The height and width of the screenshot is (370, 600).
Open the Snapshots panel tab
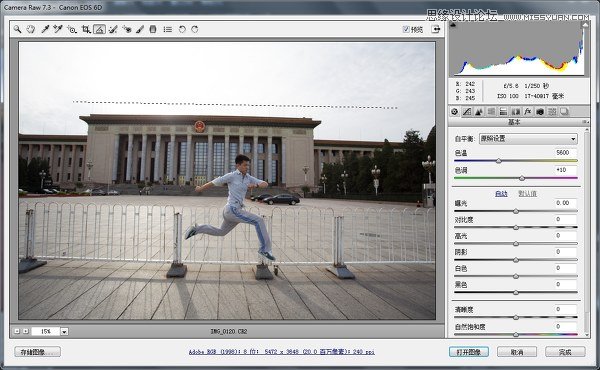(x=564, y=111)
